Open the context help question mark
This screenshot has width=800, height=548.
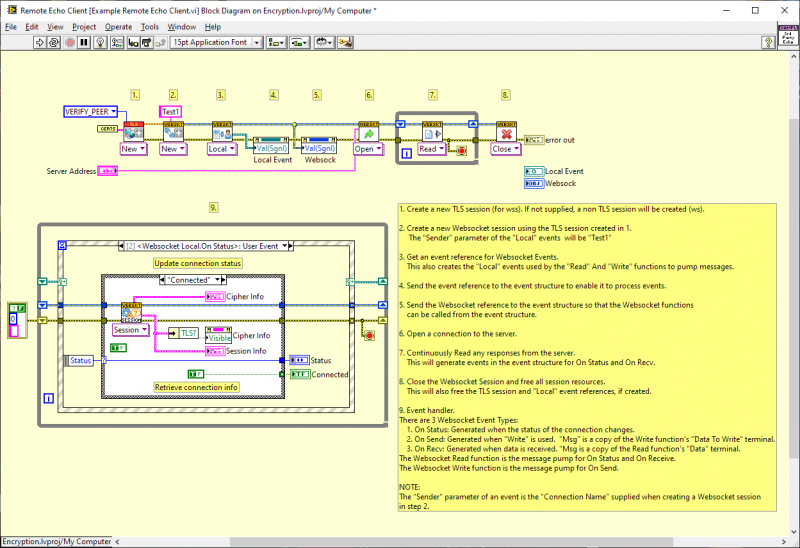(x=768, y=43)
